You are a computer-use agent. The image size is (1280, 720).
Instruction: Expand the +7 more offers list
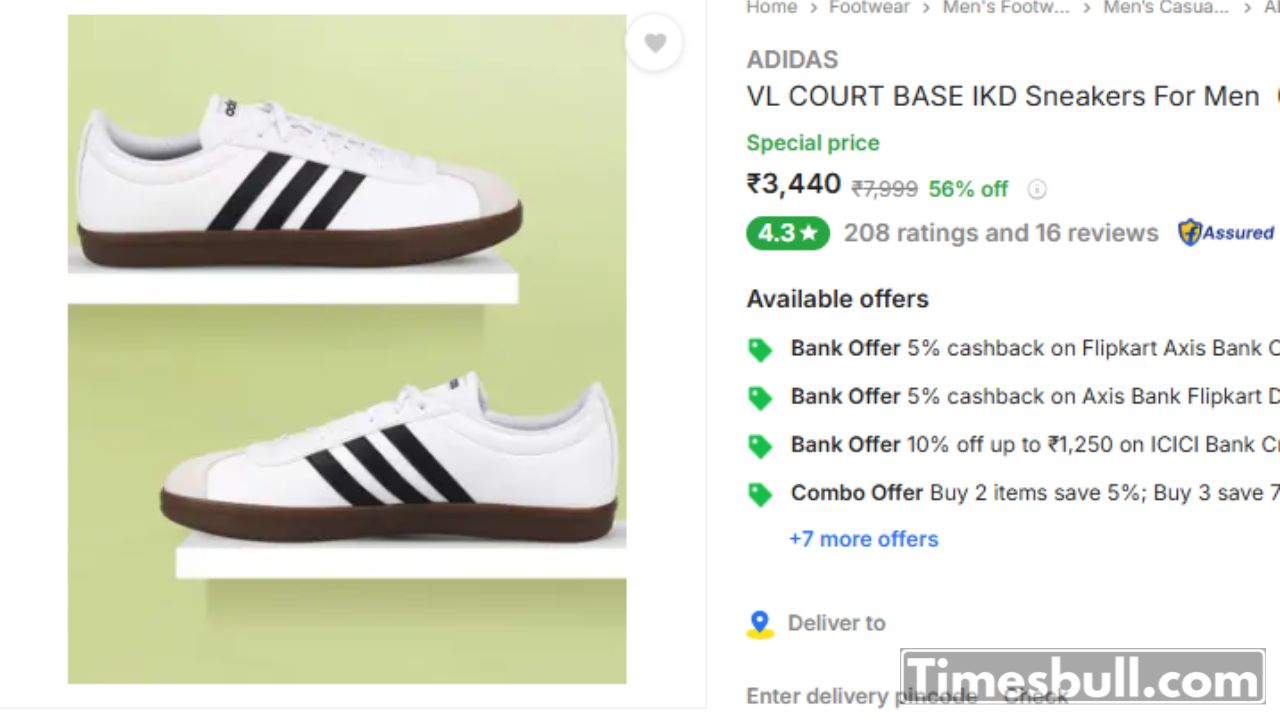pyautogui.click(x=863, y=539)
